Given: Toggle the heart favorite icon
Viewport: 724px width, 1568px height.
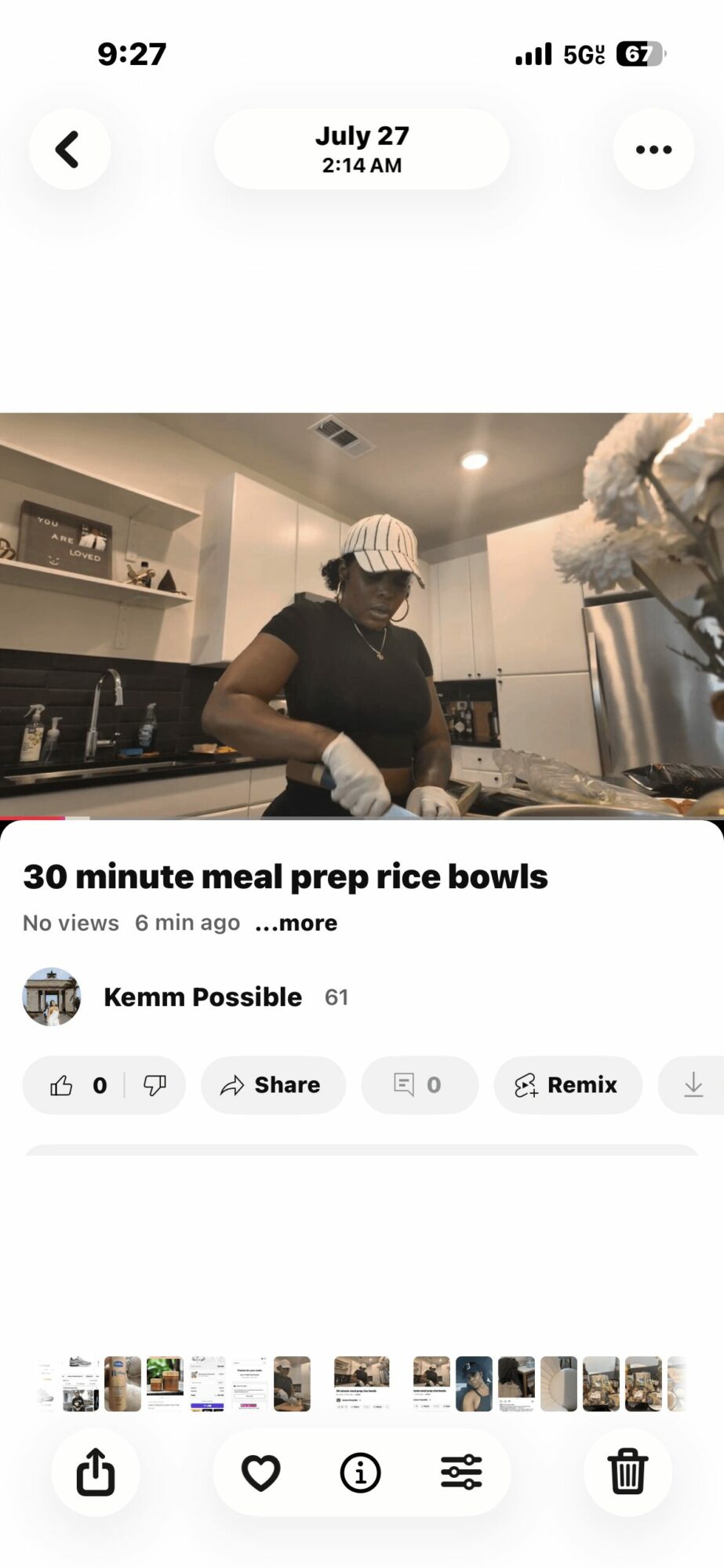Looking at the screenshot, I should pyautogui.click(x=261, y=1472).
